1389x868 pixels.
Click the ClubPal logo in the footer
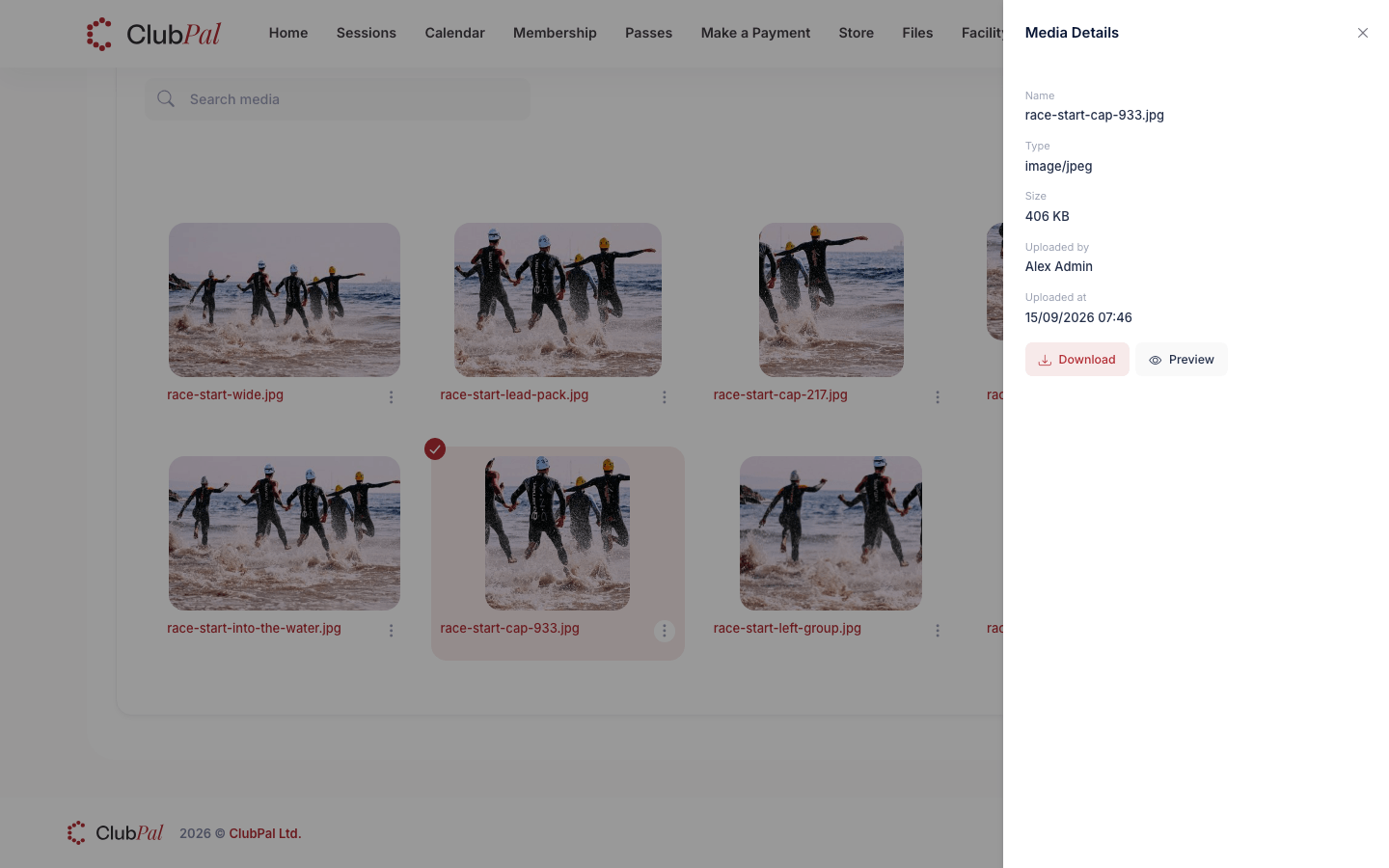click(115, 832)
